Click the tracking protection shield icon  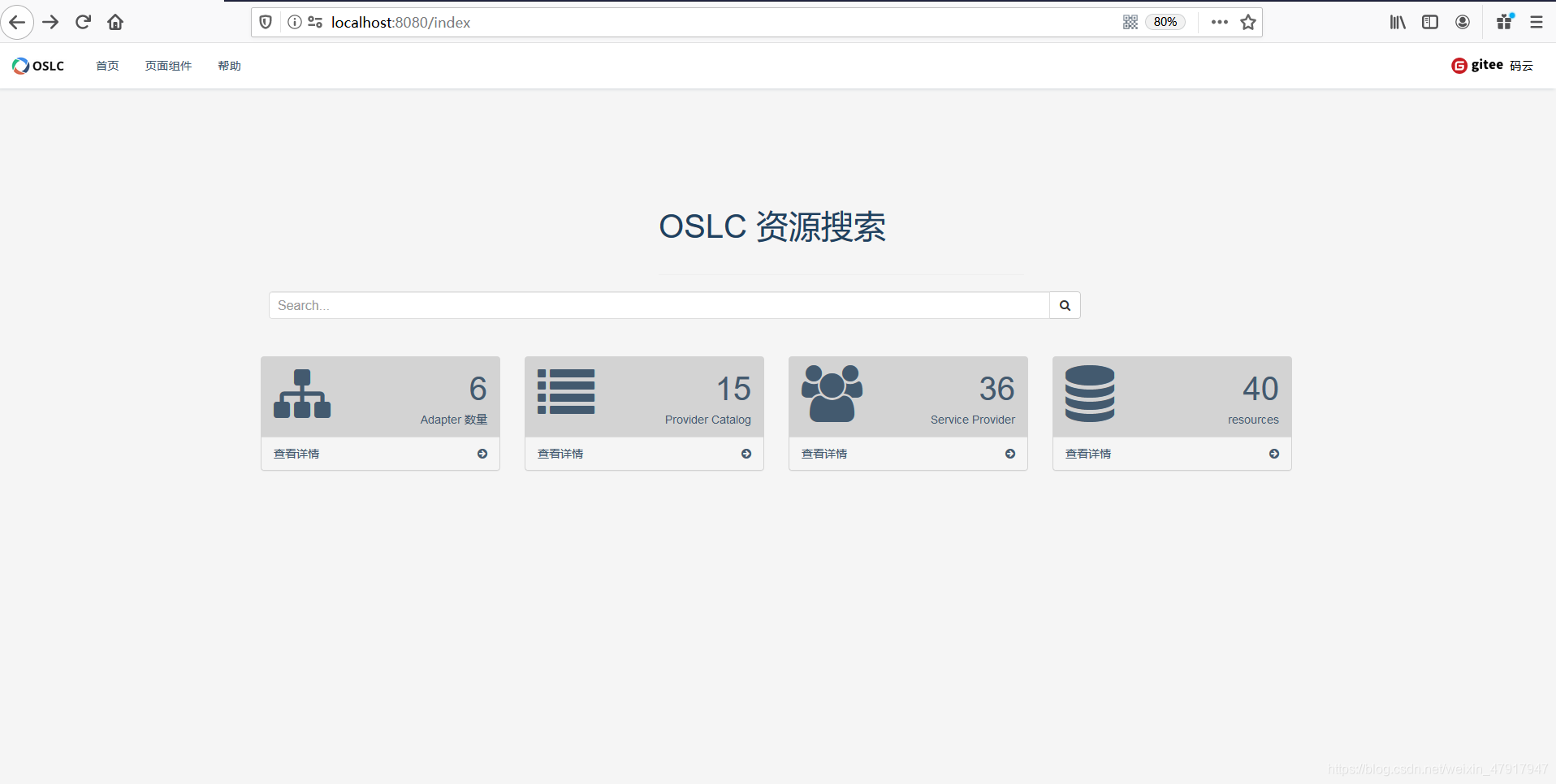[265, 22]
